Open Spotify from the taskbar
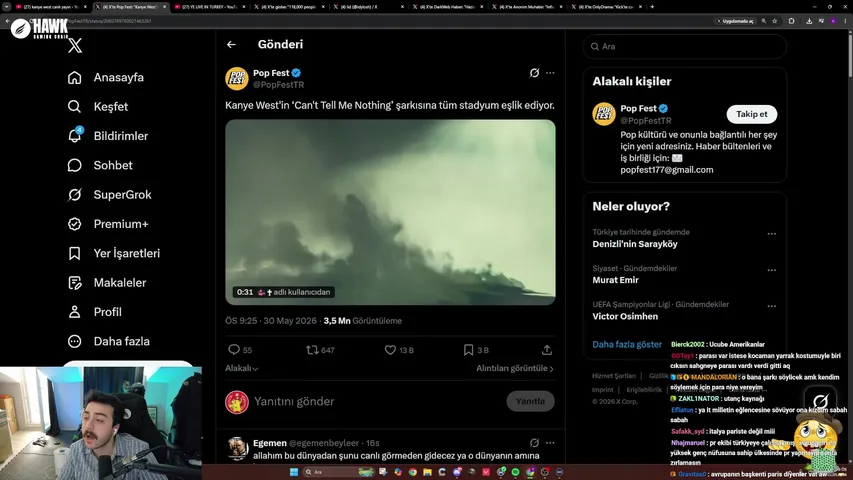Viewport: 853px width, 480px height. pyautogui.click(x=515, y=472)
